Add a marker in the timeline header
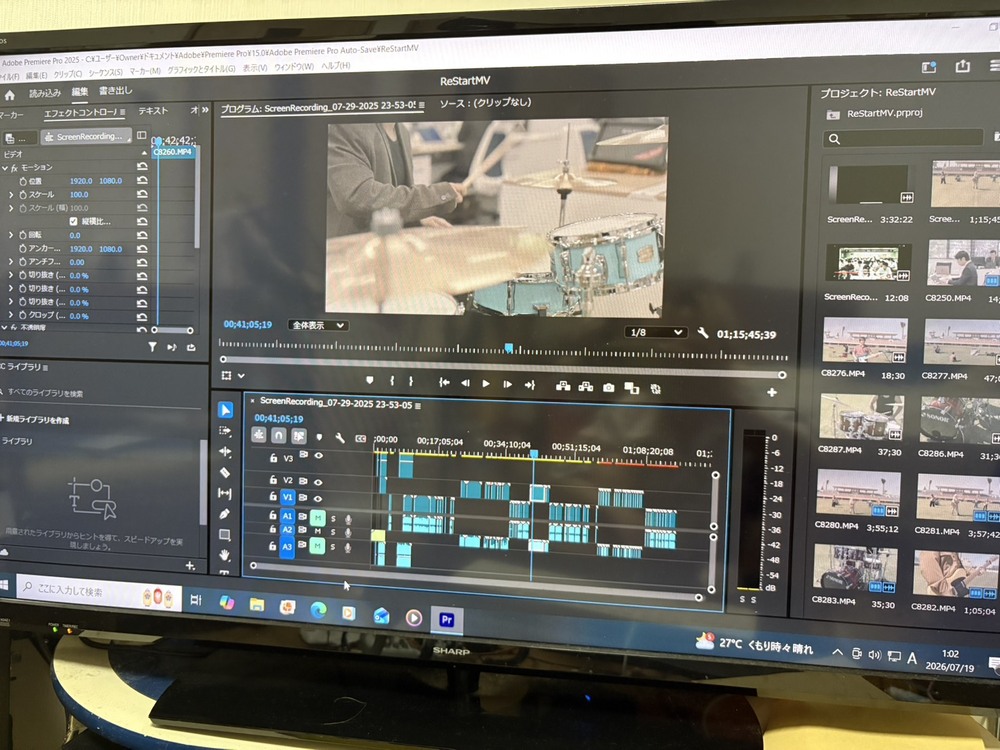 (319, 438)
